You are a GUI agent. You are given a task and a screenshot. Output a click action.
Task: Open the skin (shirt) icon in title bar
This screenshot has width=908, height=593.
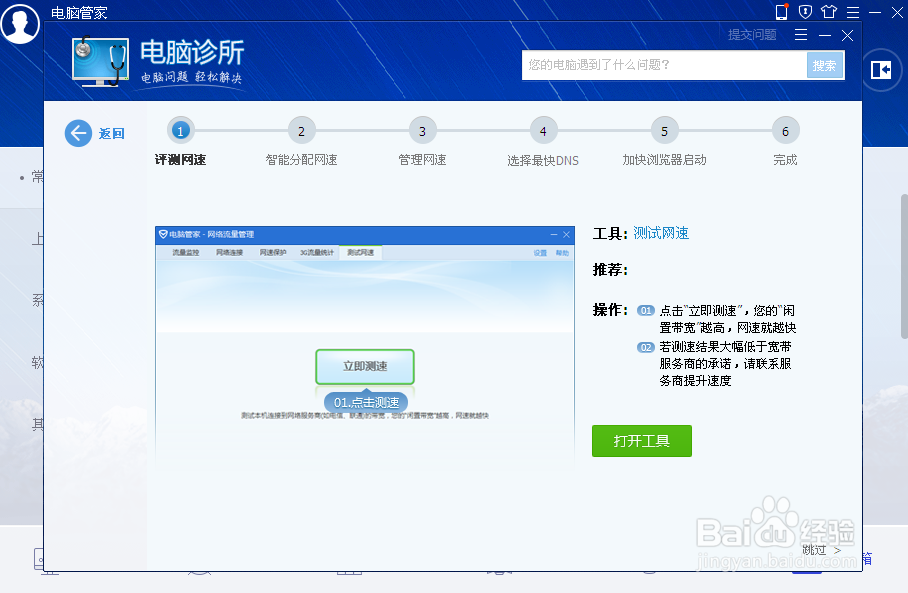click(x=829, y=12)
